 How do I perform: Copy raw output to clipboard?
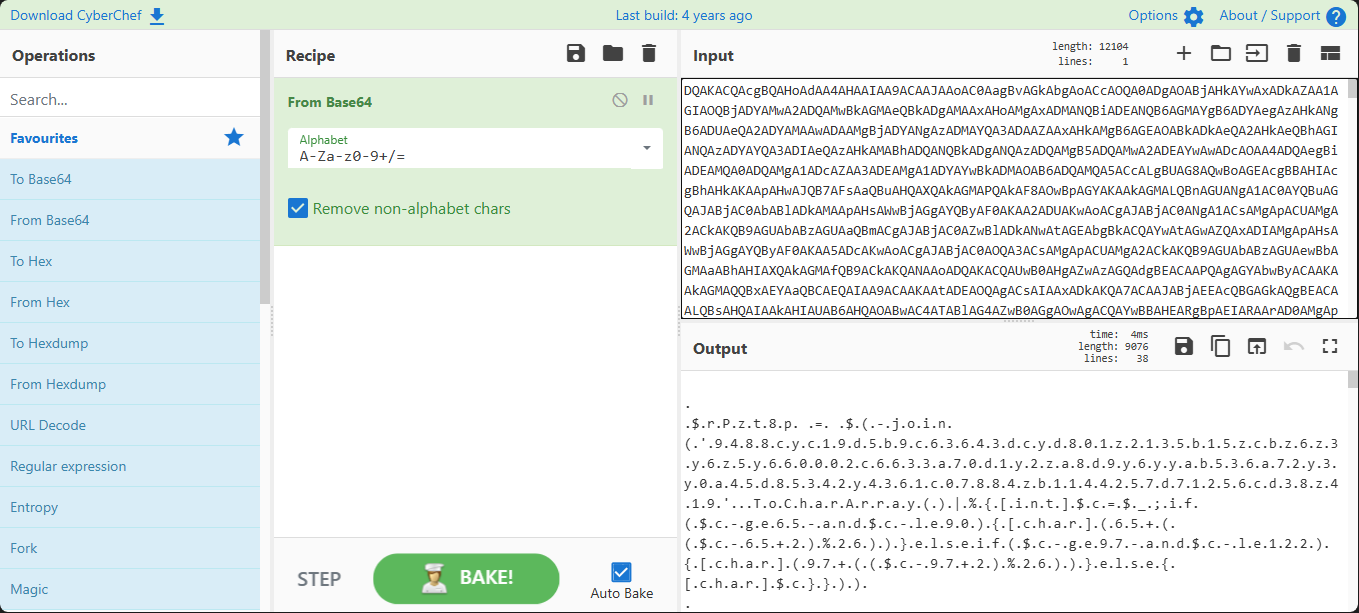tap(1220, 347)
